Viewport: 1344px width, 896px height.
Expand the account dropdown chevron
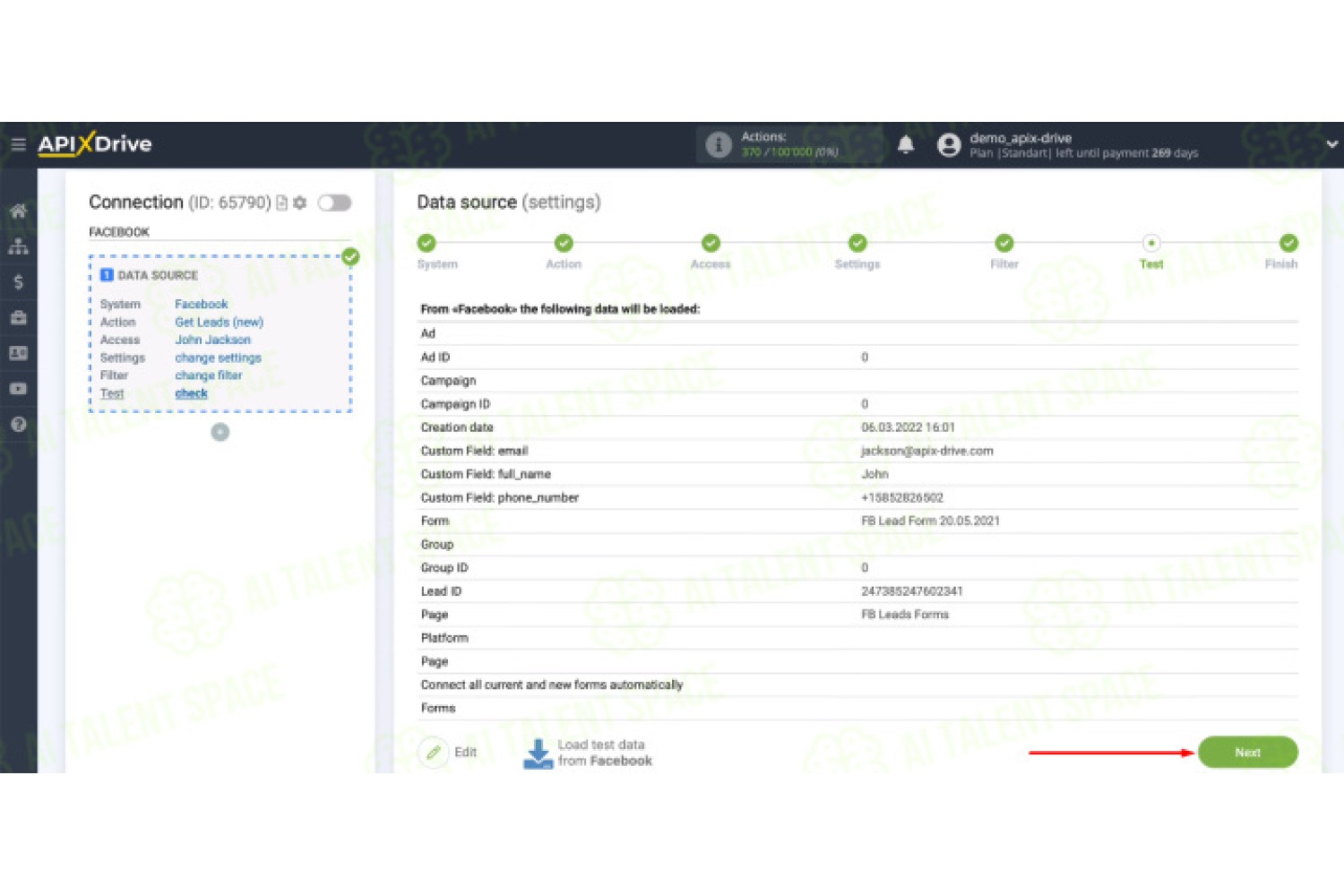[x=1332, y=144]
